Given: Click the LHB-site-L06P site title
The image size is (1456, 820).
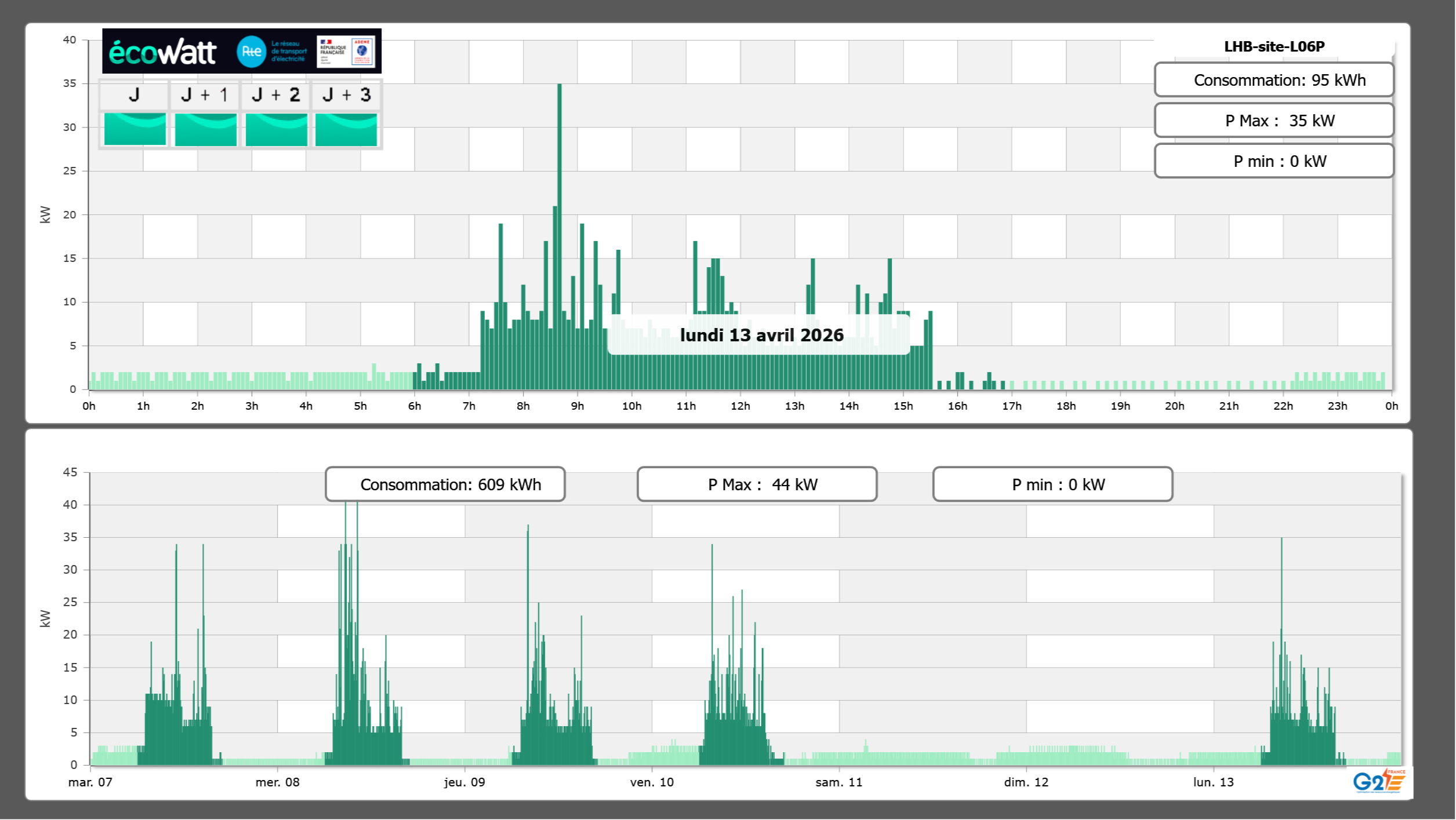Looking at the screenshot, I should [1274, 46].
